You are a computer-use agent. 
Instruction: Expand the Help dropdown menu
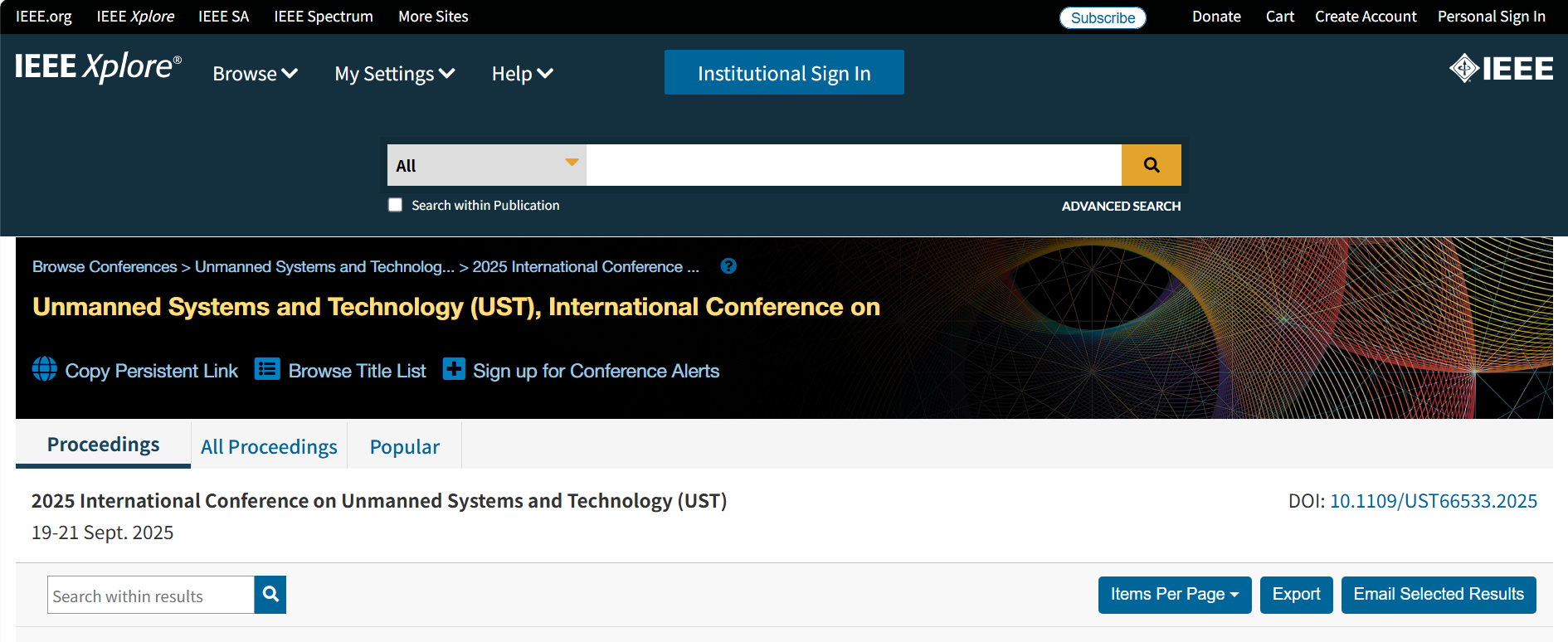522,74
